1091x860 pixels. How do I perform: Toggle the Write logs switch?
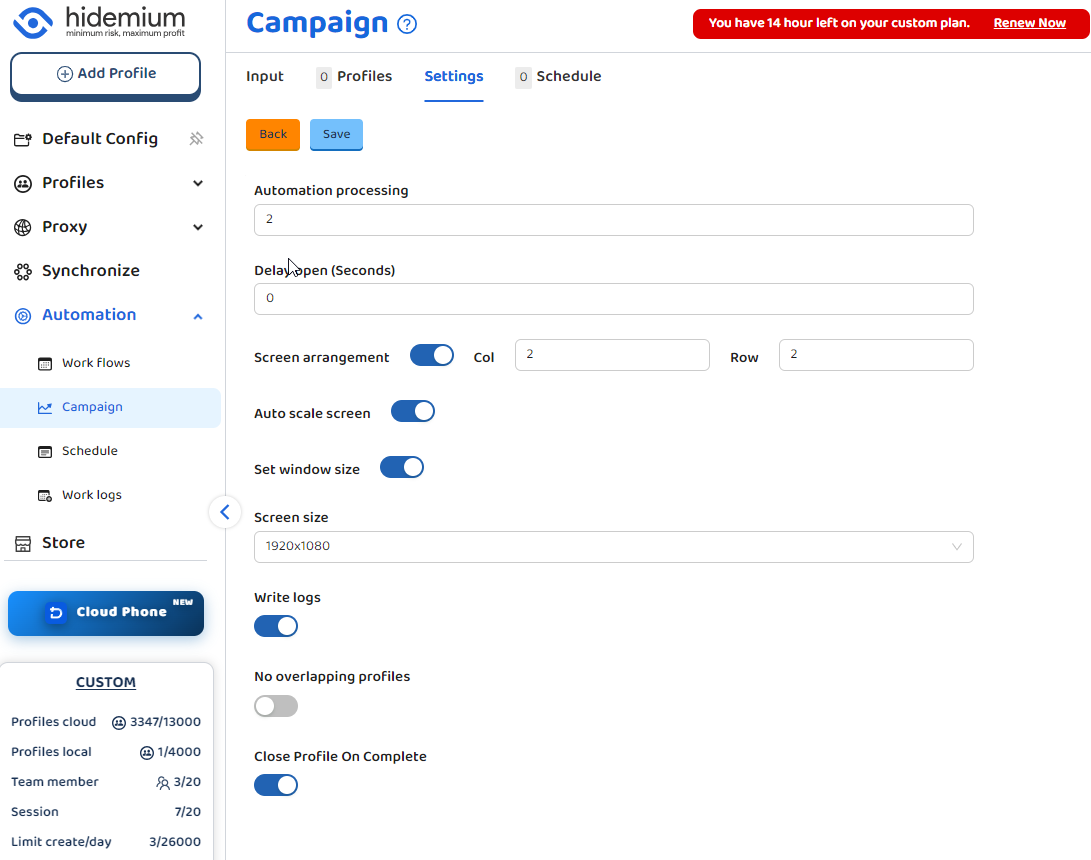[276, 626]
